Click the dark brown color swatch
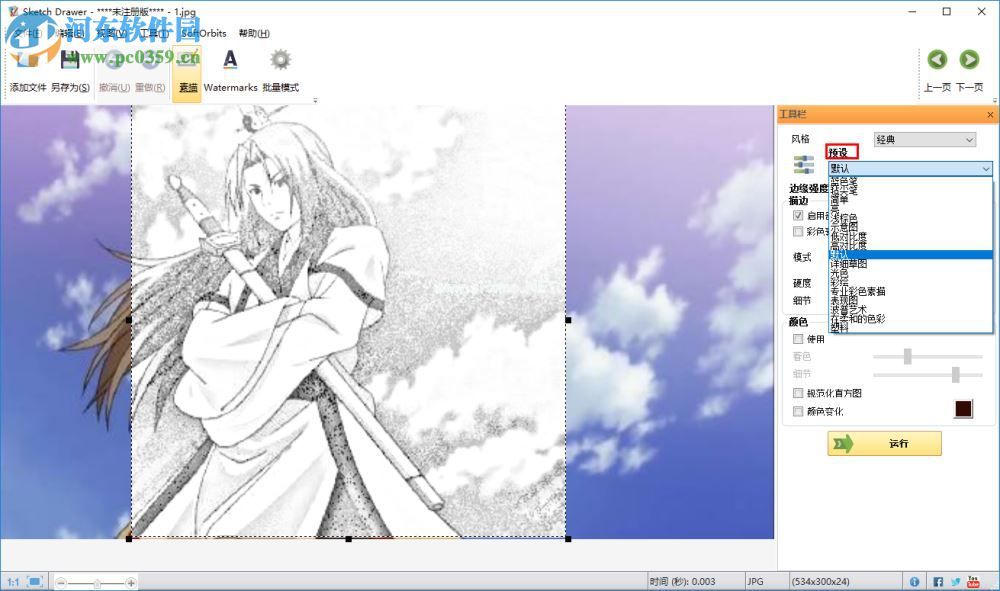Image resolution: width=1000 pixels, height=591 pixels. [963, 409]
